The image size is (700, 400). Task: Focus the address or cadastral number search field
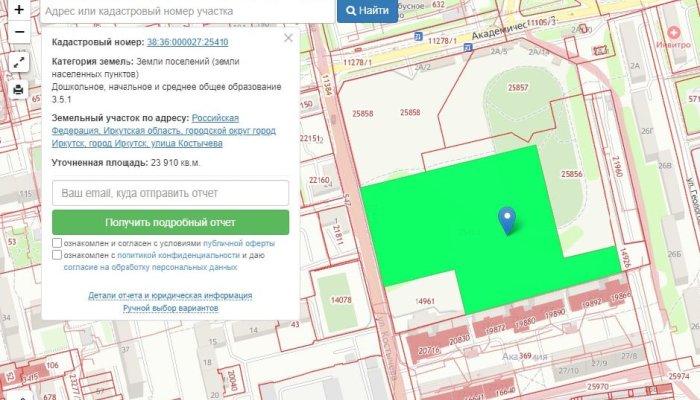[x=188, y=11]
